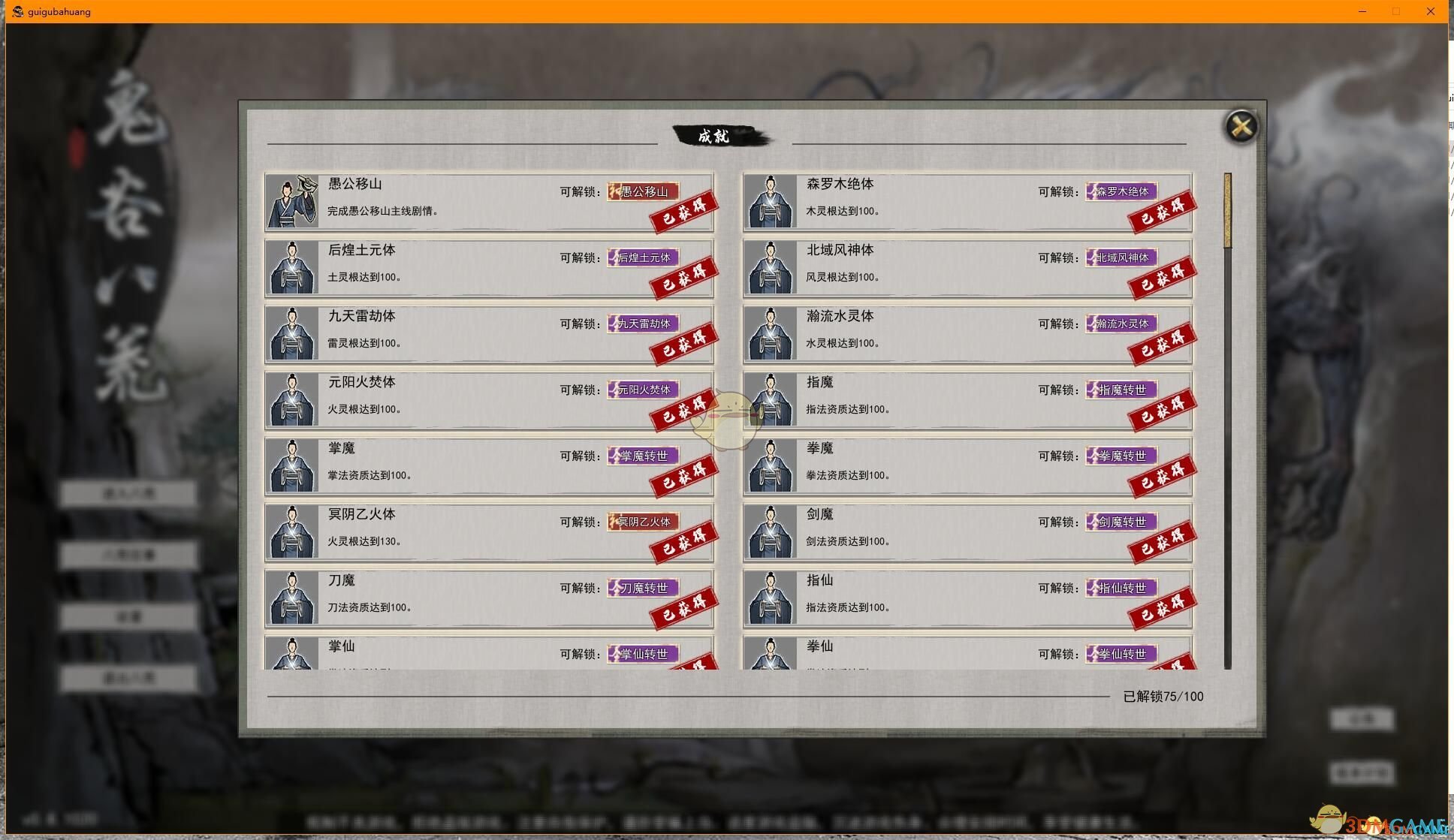Click the 九天雷劫体 achievement portrait
This screenshot has height=840, width=1454.
292,333
